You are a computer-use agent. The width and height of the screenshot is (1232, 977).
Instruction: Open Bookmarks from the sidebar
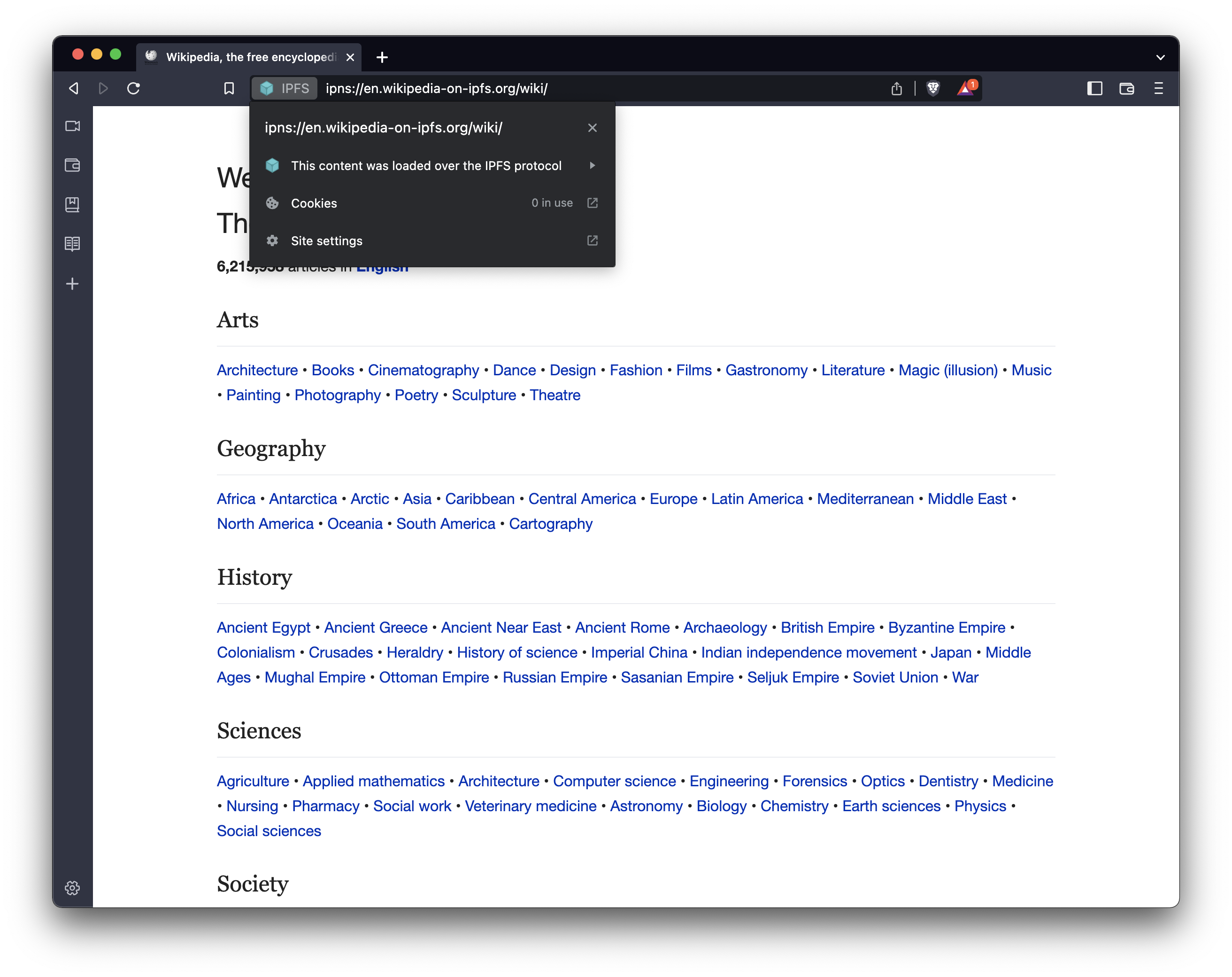(x=73, y=205)
